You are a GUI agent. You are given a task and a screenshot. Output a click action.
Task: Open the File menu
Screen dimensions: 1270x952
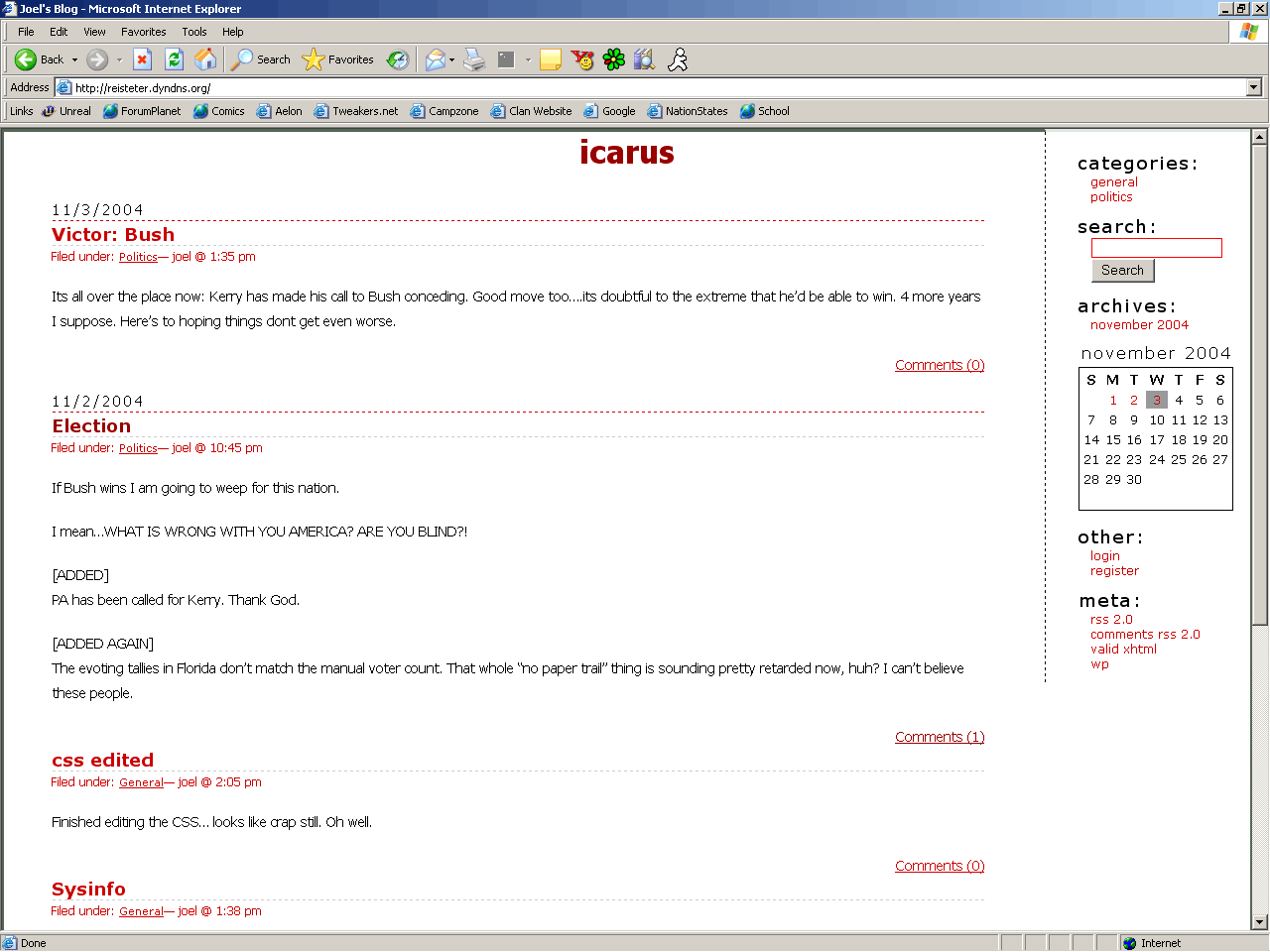point(26,32)
